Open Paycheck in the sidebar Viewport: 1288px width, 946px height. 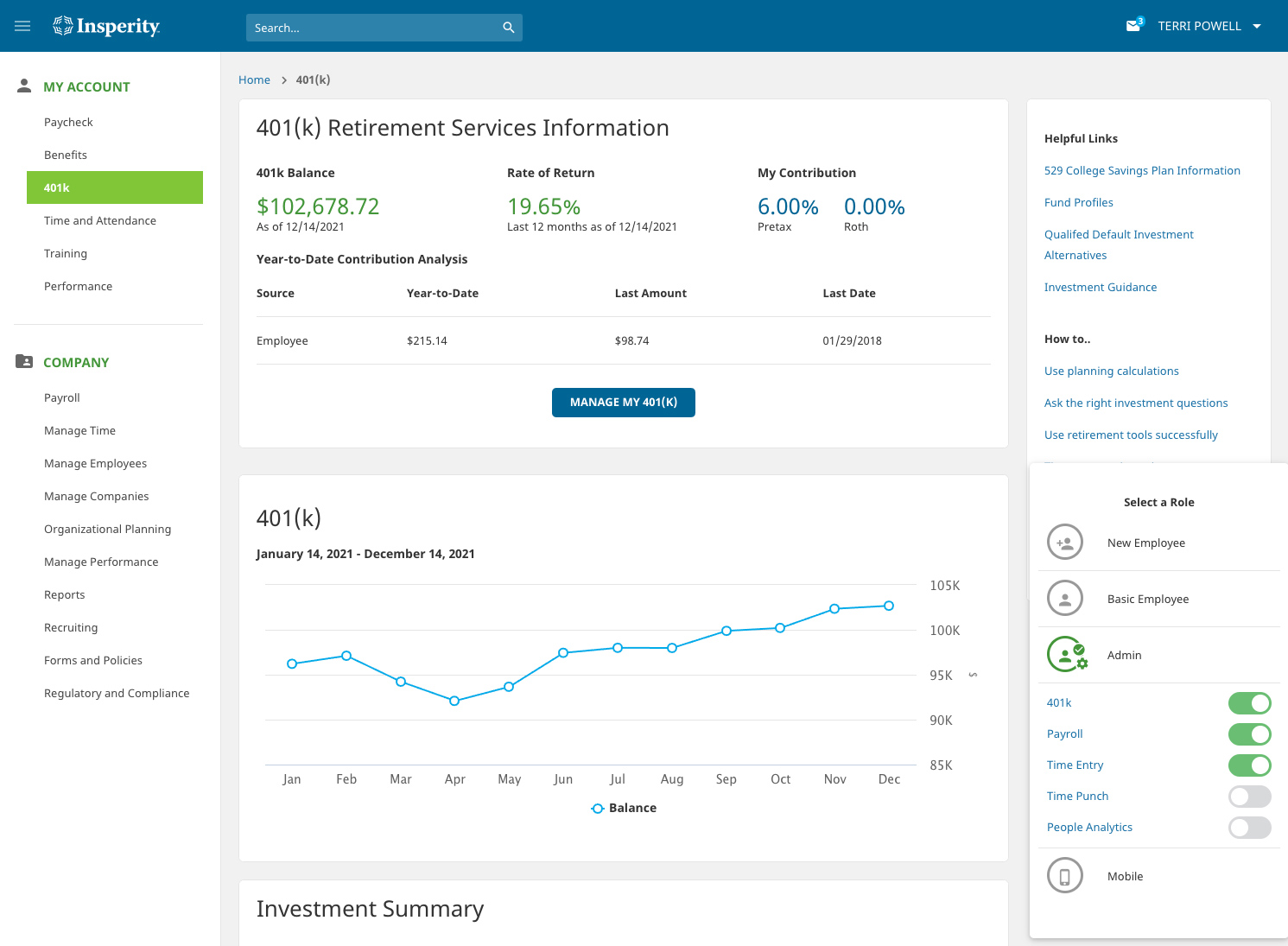click(x=68, y=122)
